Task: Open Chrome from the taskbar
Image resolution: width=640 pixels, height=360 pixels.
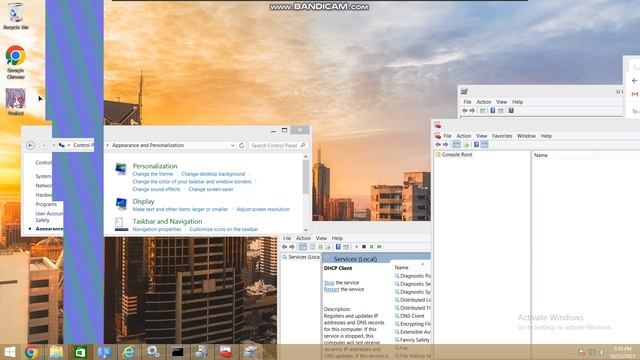Action: [x=31, y=352]
